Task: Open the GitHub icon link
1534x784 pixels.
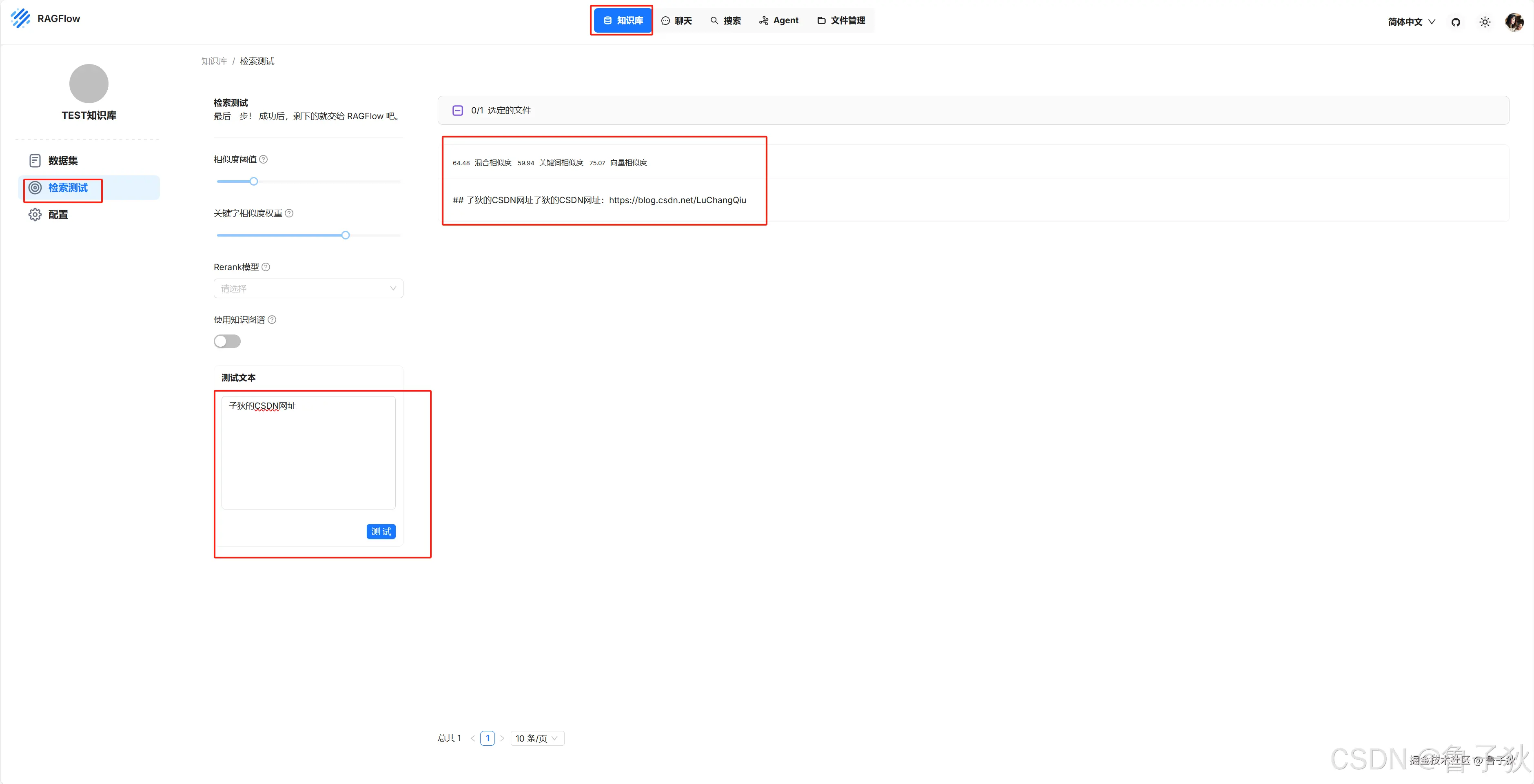Action: 1455,22
